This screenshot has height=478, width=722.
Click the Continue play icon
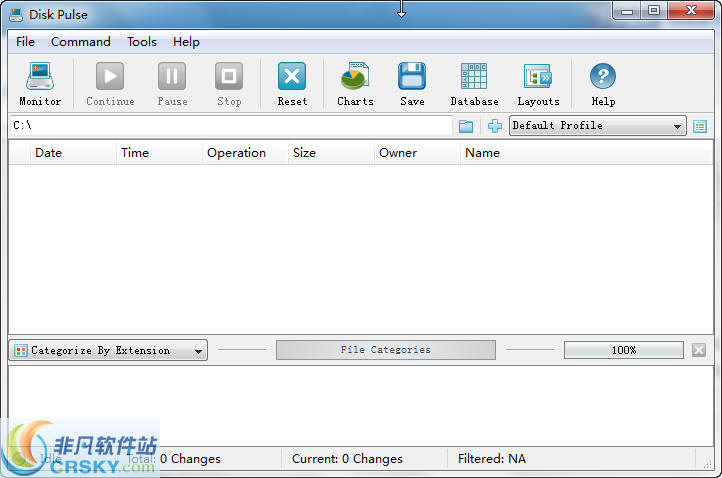[110, 76]
